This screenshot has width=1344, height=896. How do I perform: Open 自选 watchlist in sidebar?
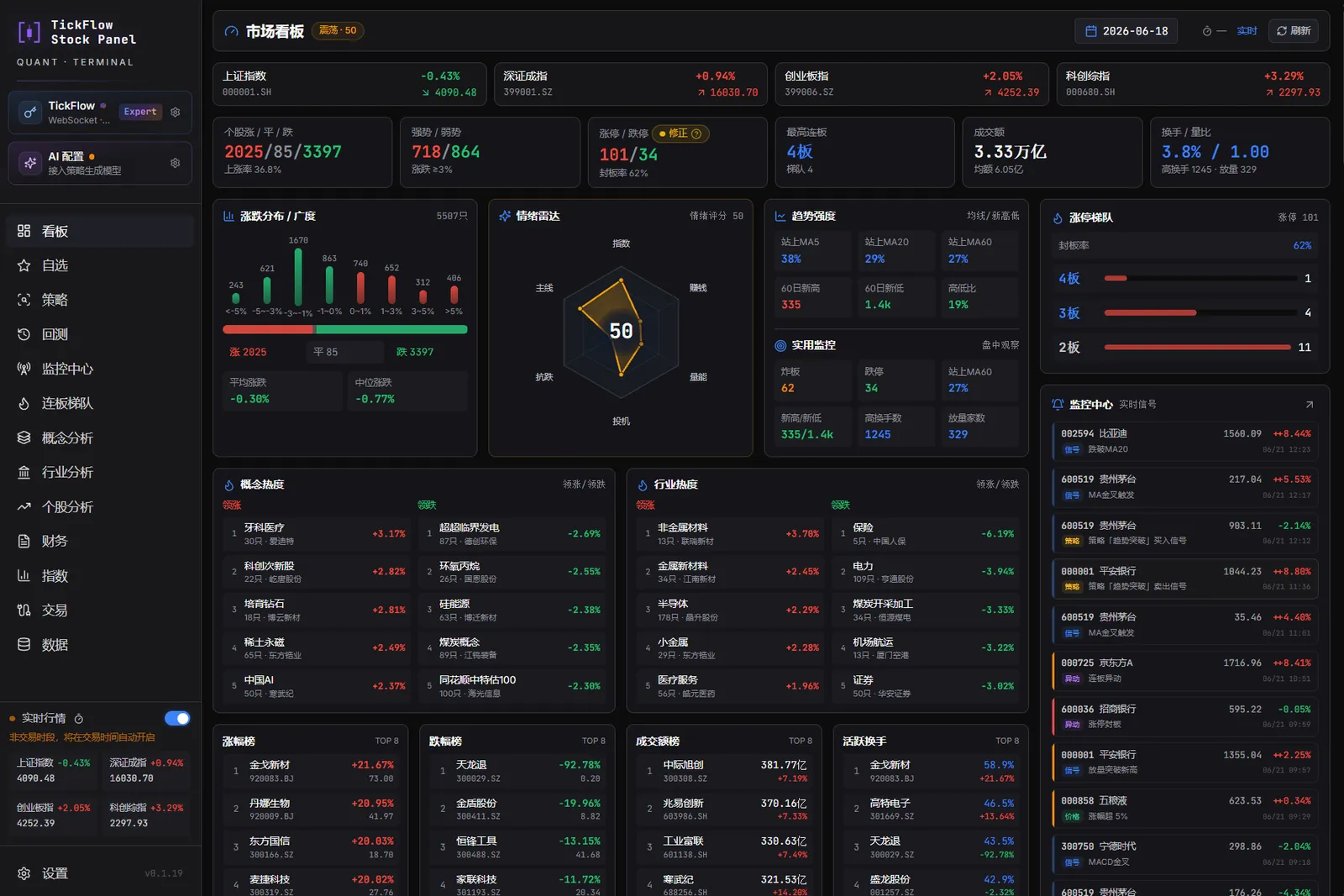[x=100, y=265]
